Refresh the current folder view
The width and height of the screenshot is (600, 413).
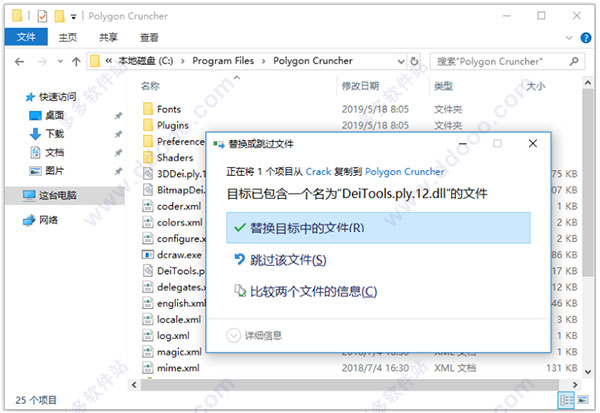[414, 61]
